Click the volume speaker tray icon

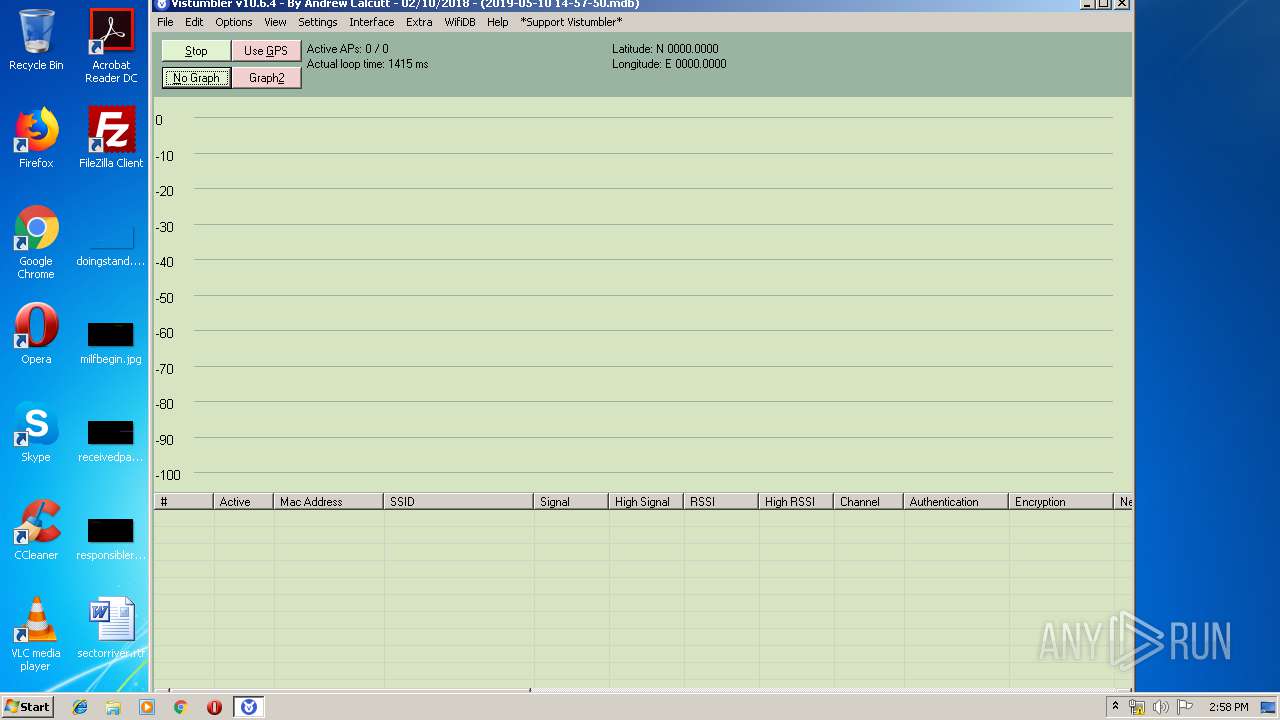coord(1161,707)
